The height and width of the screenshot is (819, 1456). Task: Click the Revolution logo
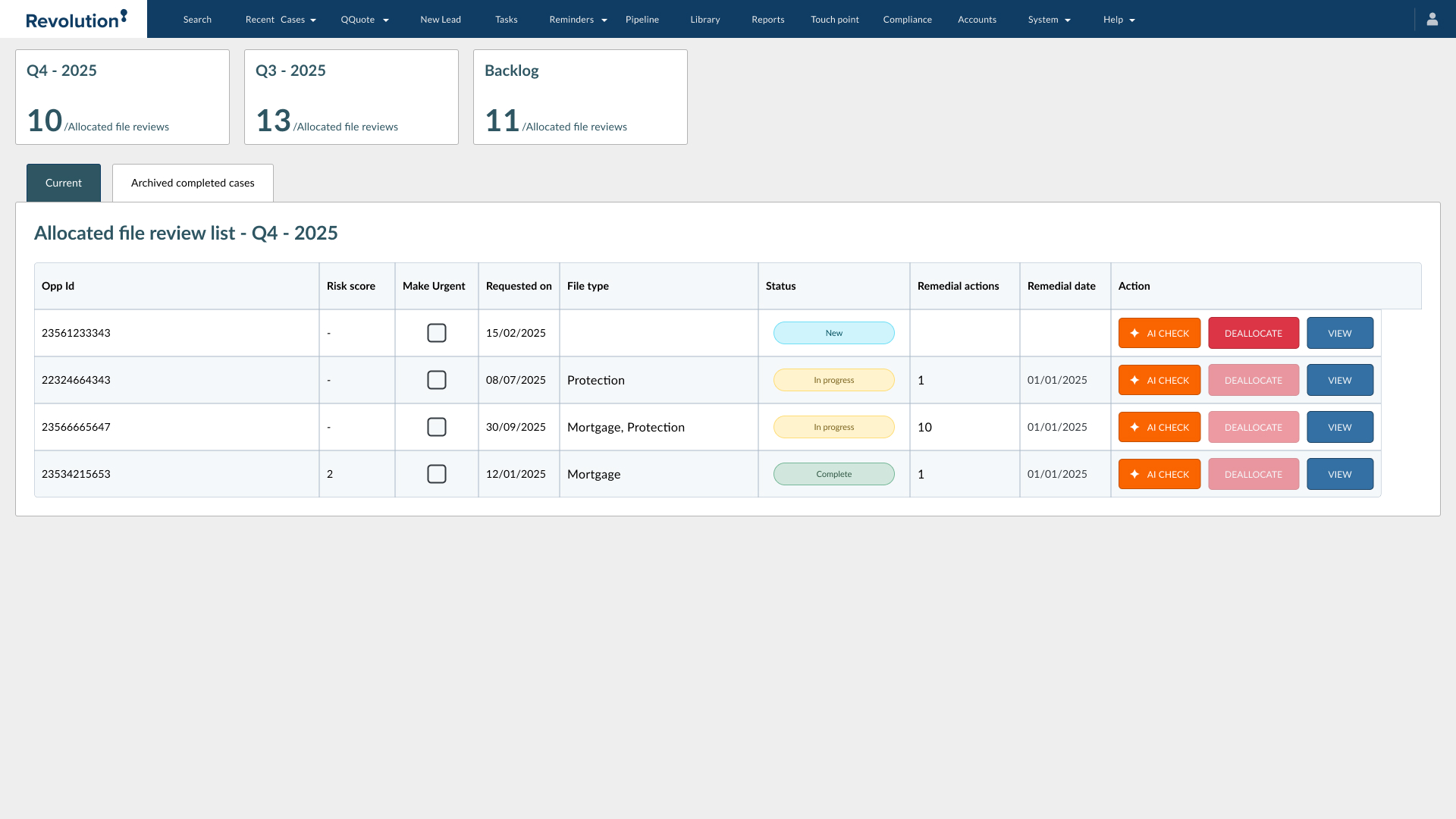coord(73,19)
